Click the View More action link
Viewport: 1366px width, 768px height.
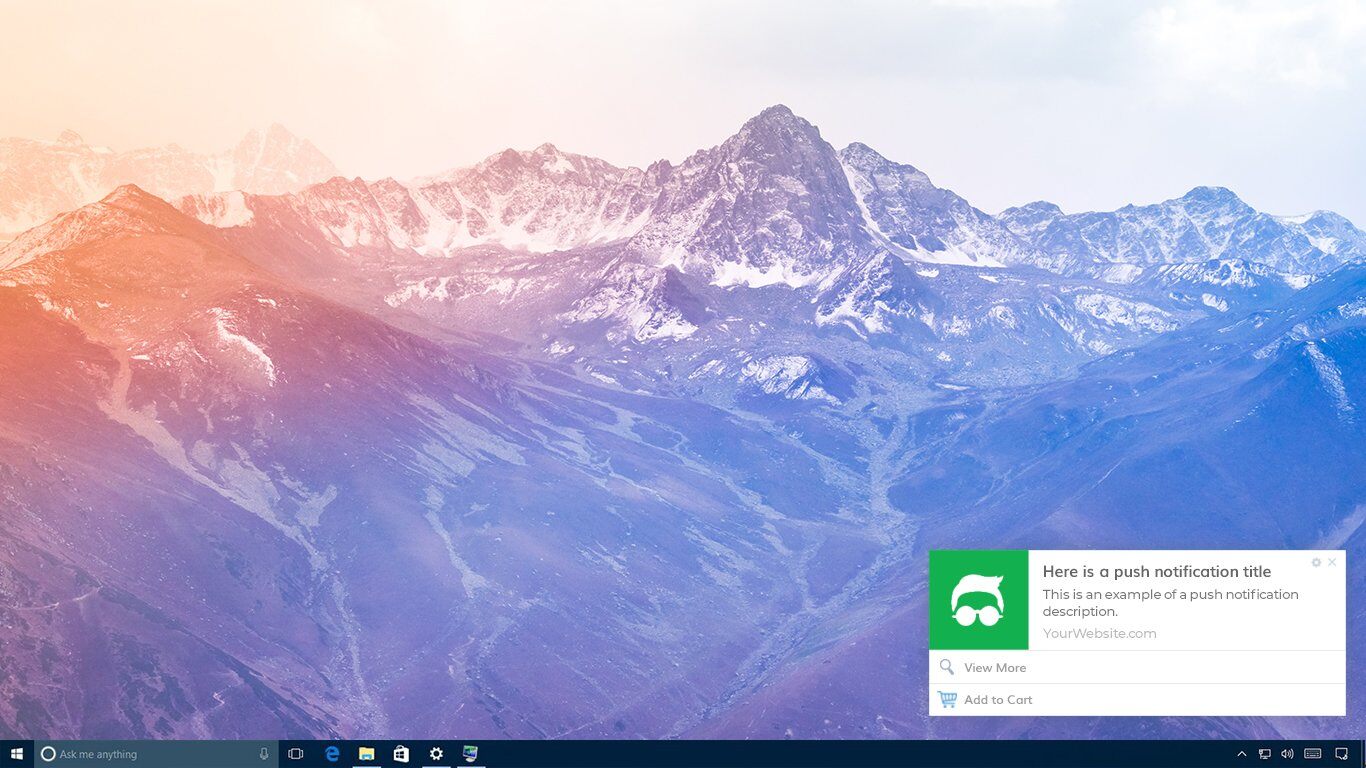(x=994, y=667)
